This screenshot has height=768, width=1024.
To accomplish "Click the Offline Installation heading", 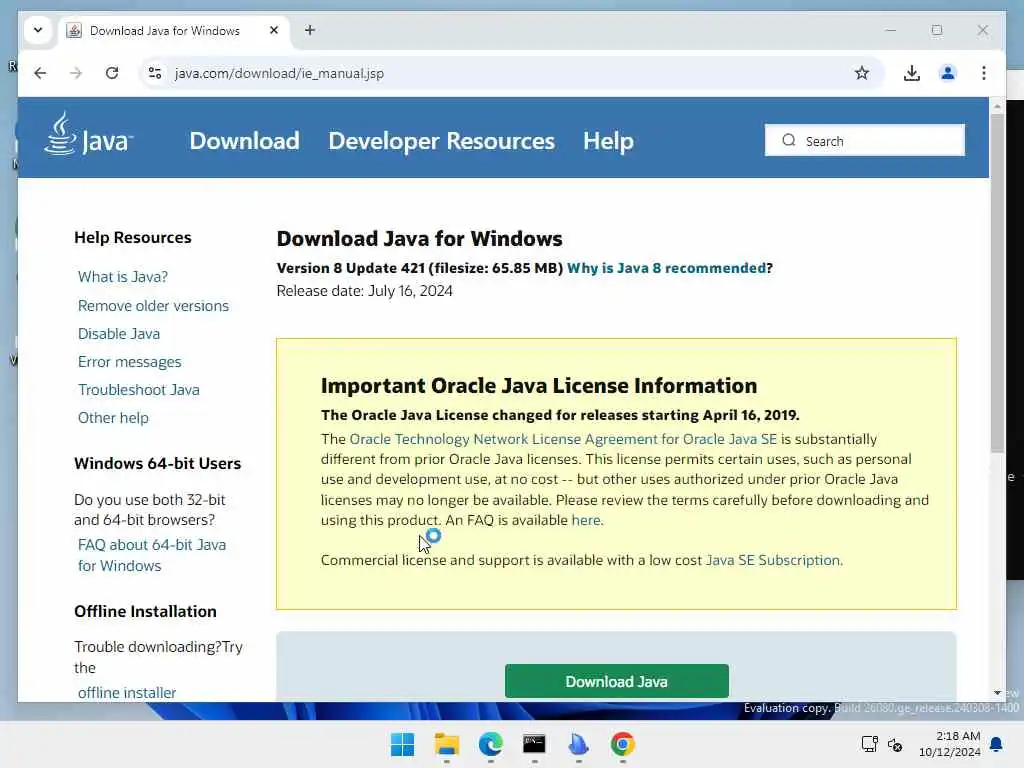I will click(x=145, y=611).
